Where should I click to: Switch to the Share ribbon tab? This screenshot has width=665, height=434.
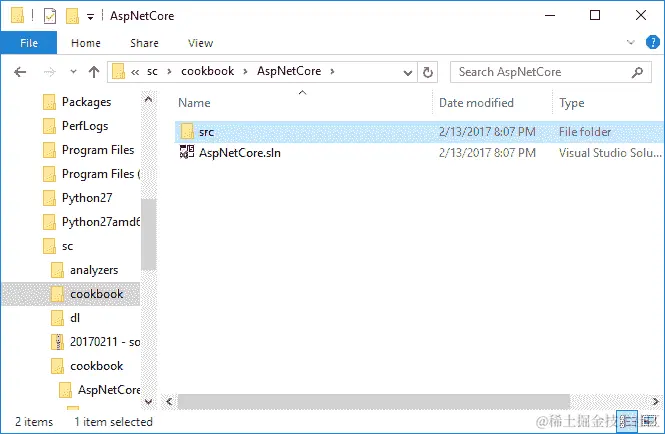pos(144,43)
